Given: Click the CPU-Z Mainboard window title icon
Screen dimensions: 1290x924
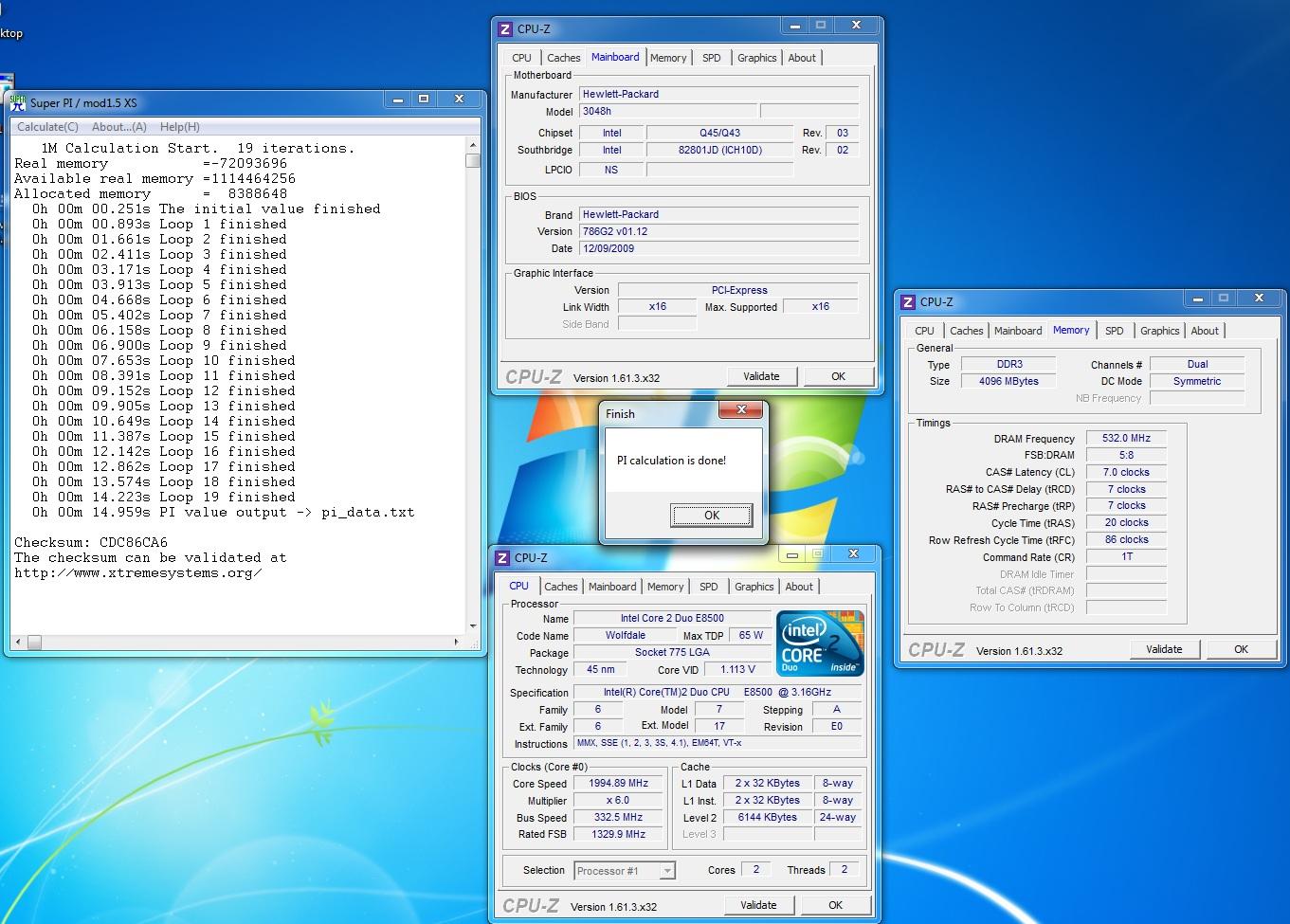Looking at the screenshot, I should (x=505, y=29).
